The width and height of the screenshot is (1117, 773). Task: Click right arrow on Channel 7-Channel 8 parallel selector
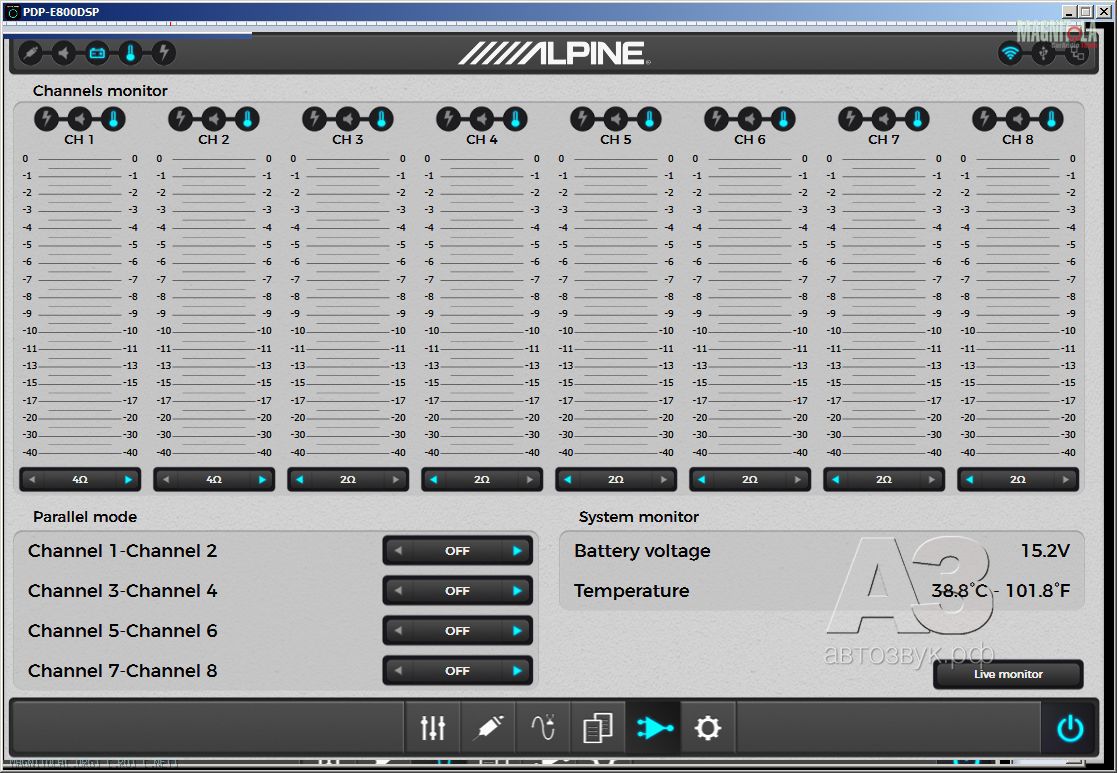point(517,670)
